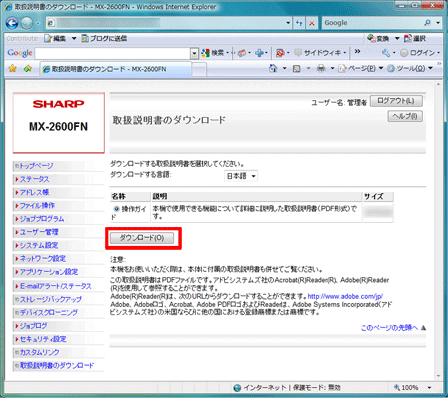
Task: Open ジョブプログラム in the side menu
Action: [42, 219]
